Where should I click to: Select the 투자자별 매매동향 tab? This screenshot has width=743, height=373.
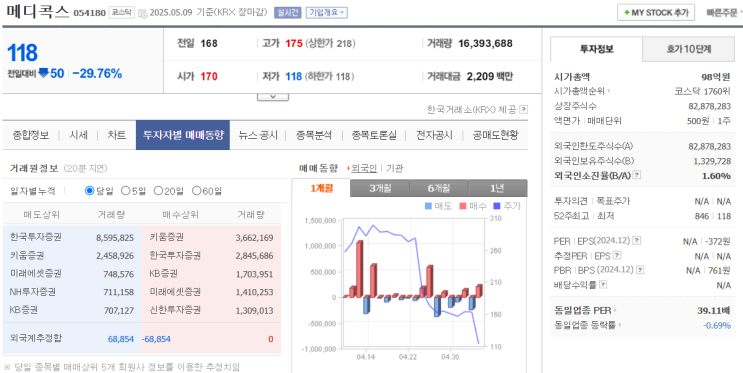coord(183,135)
